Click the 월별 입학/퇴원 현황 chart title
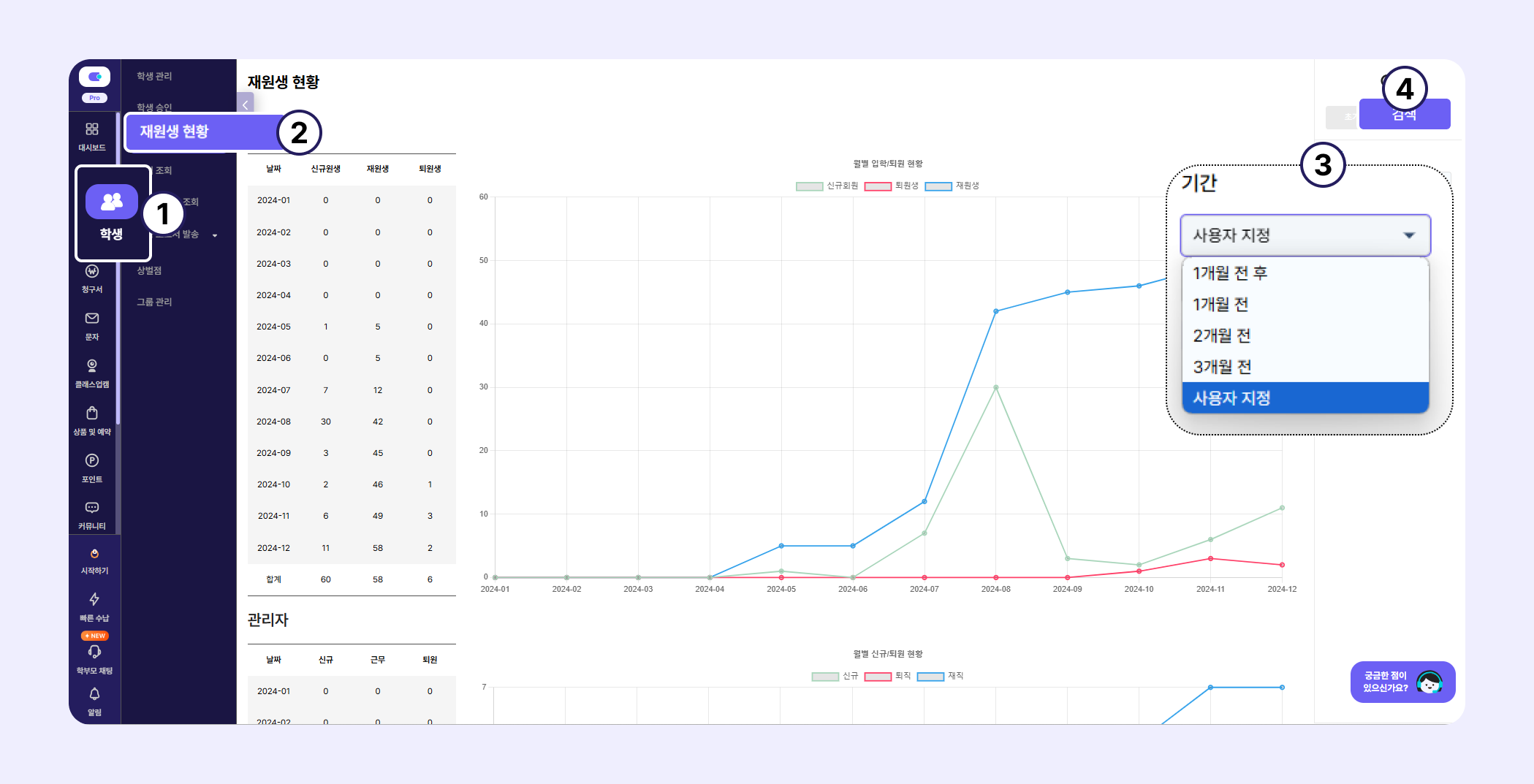 888,164
